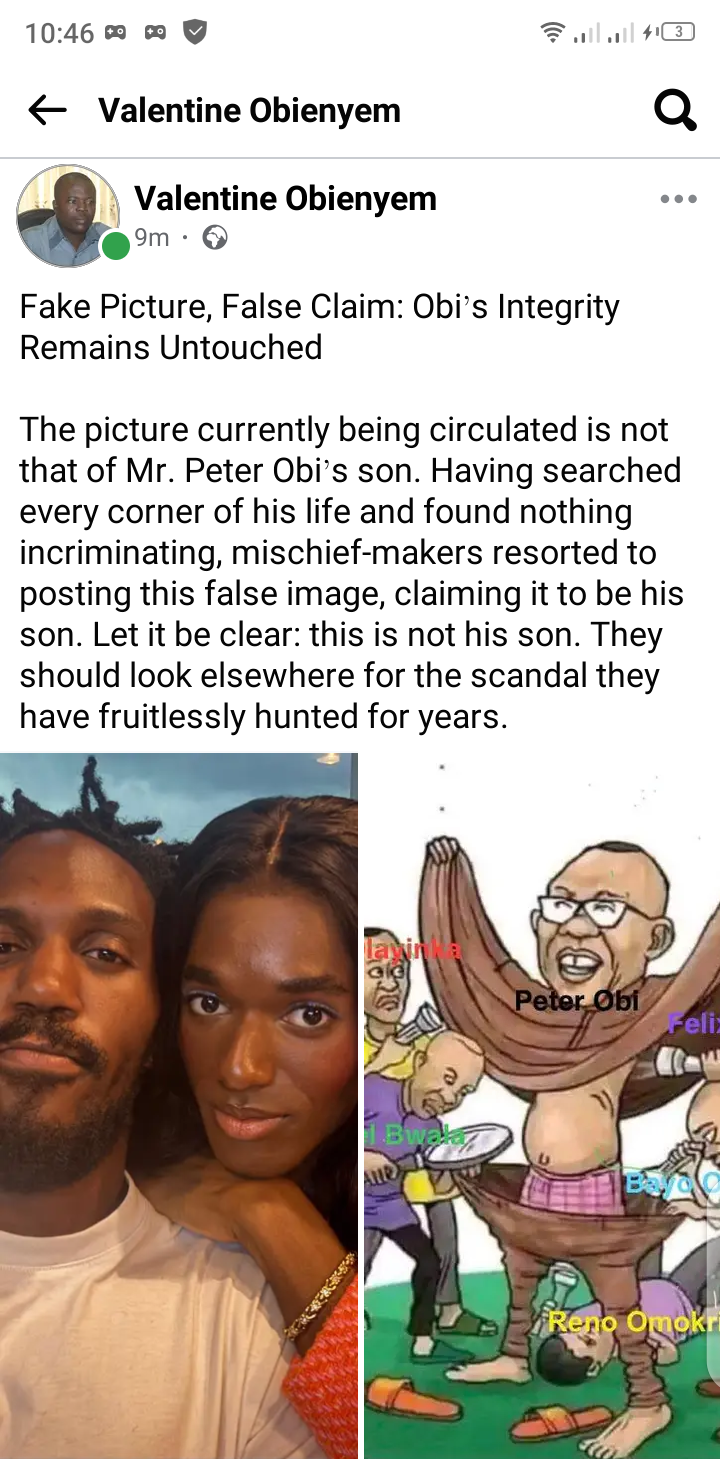Tap the first game controller status icon

click(116, 33)
